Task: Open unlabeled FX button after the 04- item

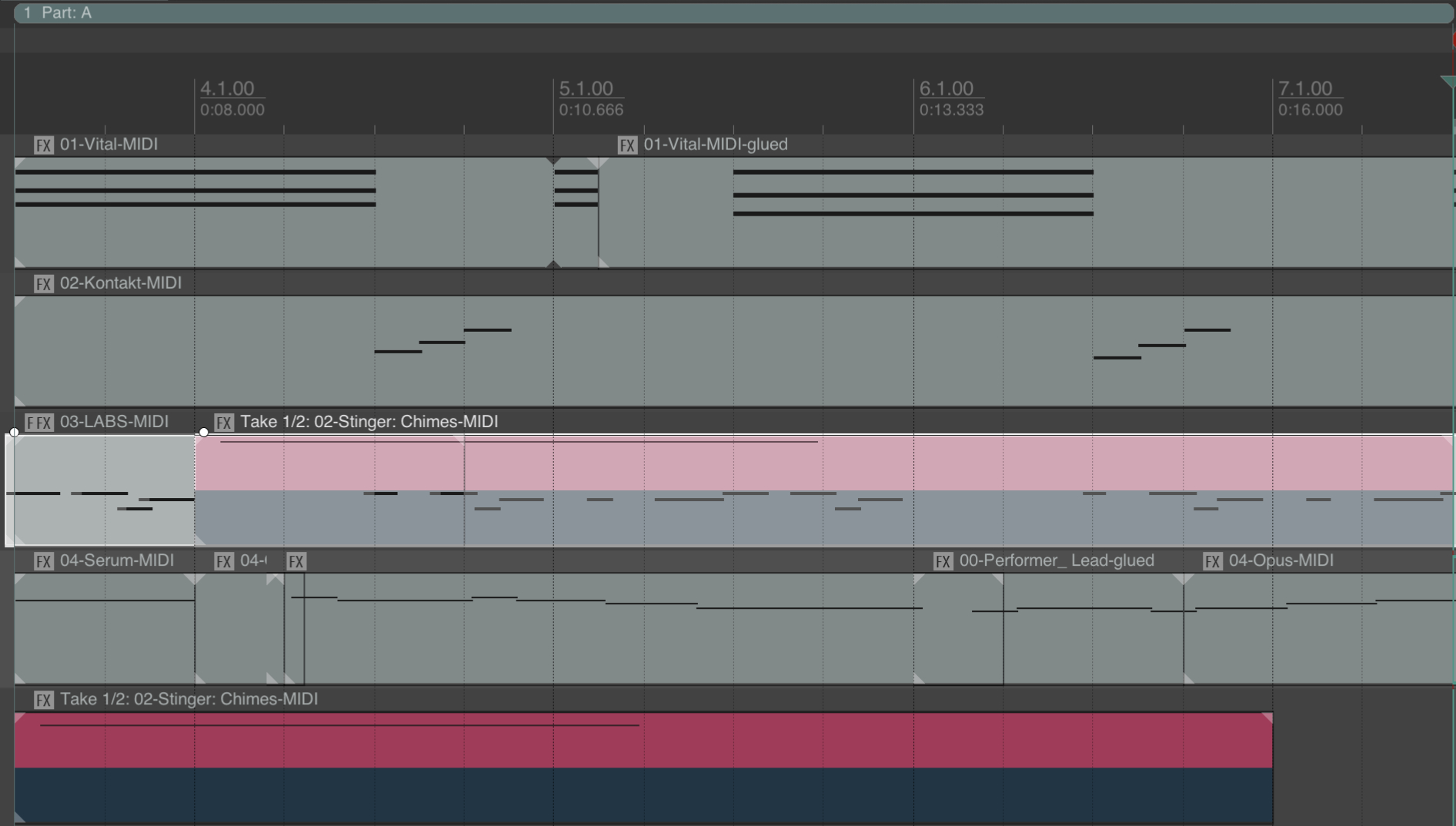Action: pos(296,560)
